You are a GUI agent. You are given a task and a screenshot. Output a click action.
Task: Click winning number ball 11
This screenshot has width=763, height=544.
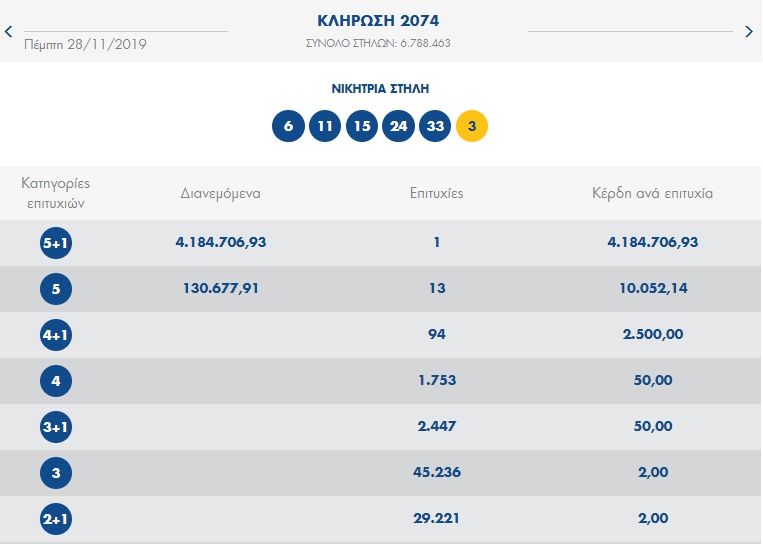[325, 127]
